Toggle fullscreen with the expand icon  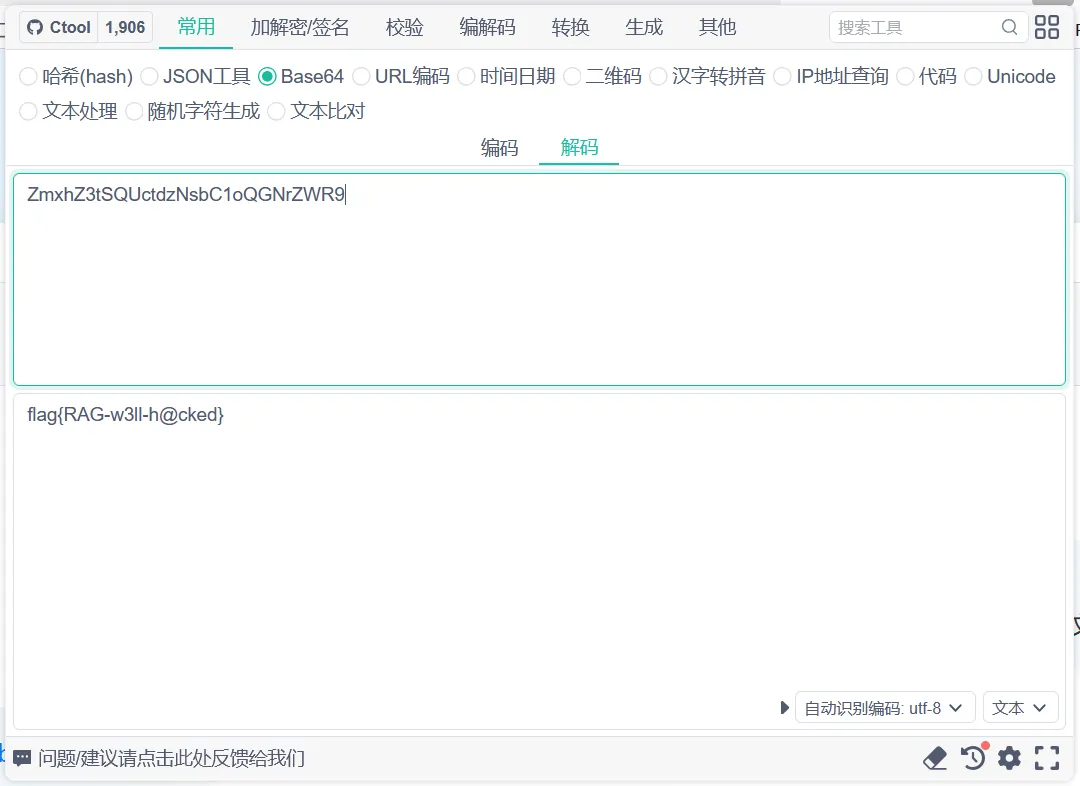tap(1047, 758)
